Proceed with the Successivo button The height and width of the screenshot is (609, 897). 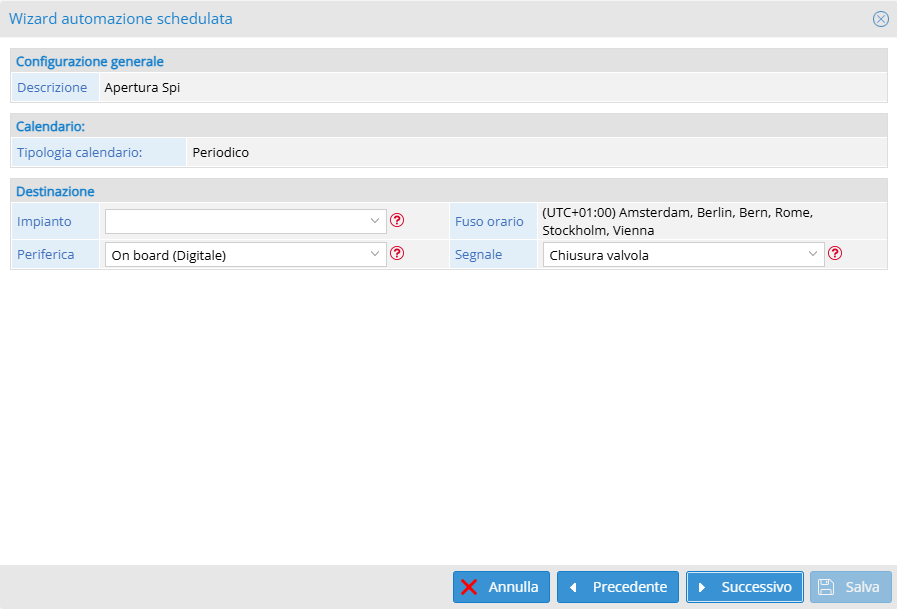click(745, 587)
